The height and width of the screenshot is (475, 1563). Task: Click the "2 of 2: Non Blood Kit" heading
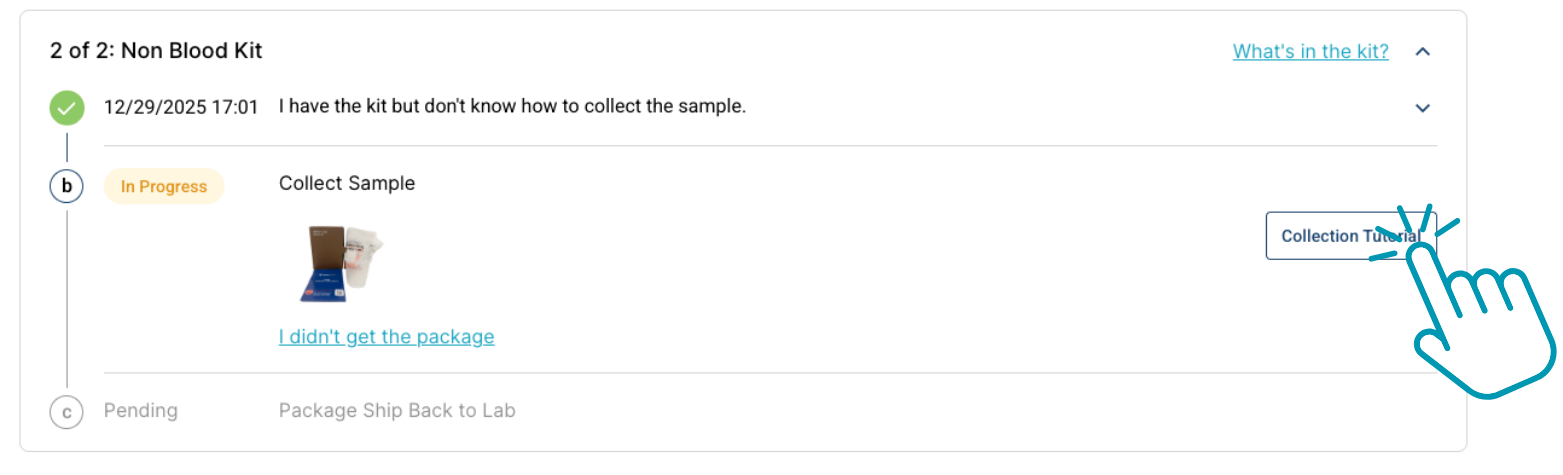[x=156, y=50]
